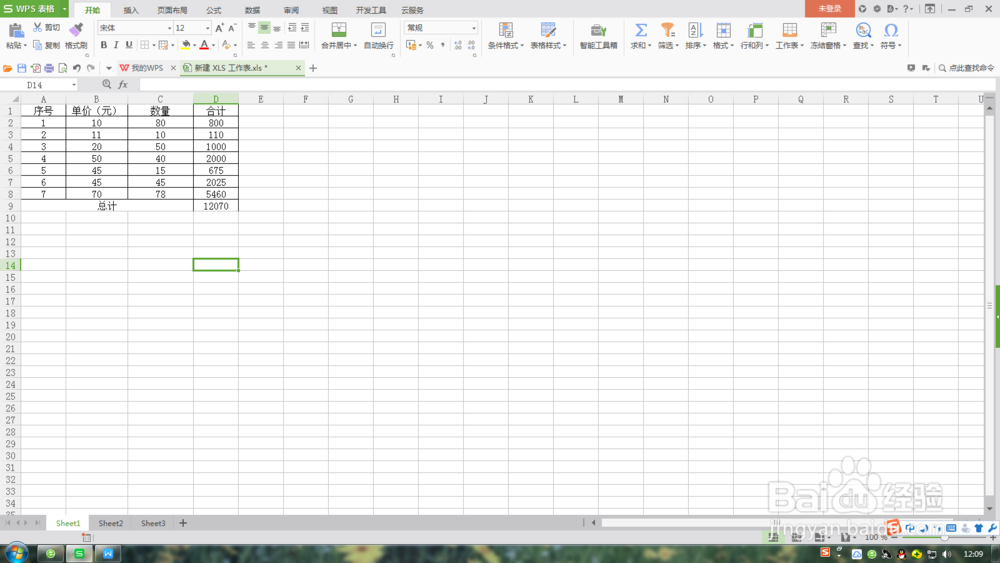This screenshot has width=1000, height=563.
Task: Increase font size with the A+ icon
Action: click(219, 28)
